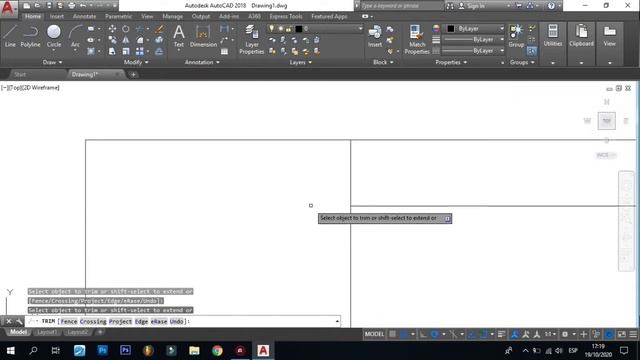This screenshot has height=360, width=640.
Task: Expand the Block panel
Action: tap(383, 62)
